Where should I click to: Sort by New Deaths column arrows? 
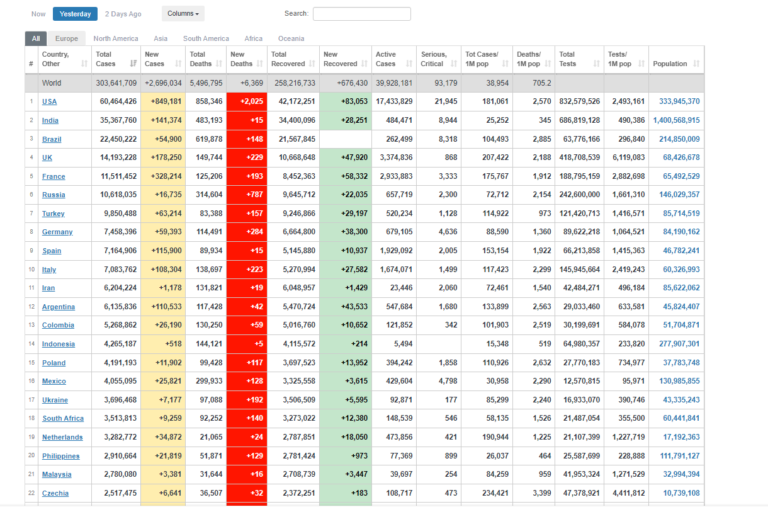tap(260, 64)
